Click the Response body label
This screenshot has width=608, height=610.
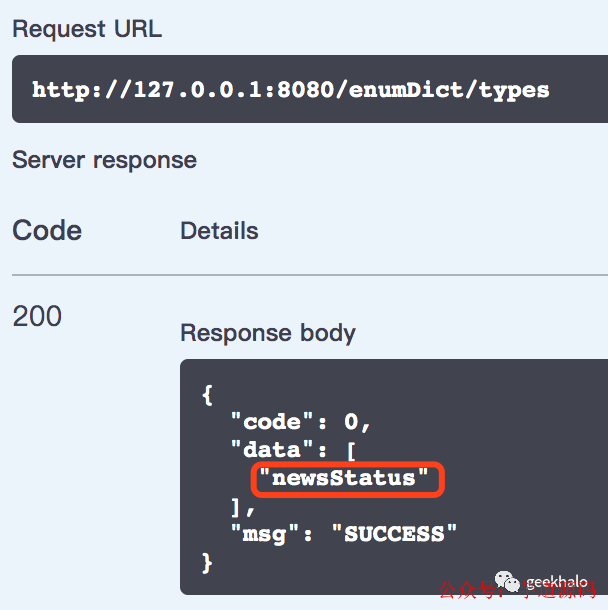268,333
